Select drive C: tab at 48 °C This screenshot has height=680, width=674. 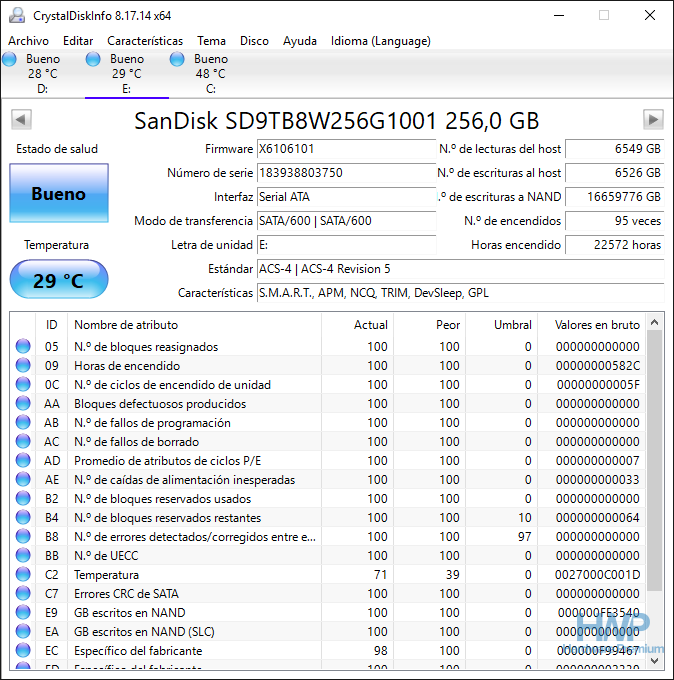click(211, 74)
